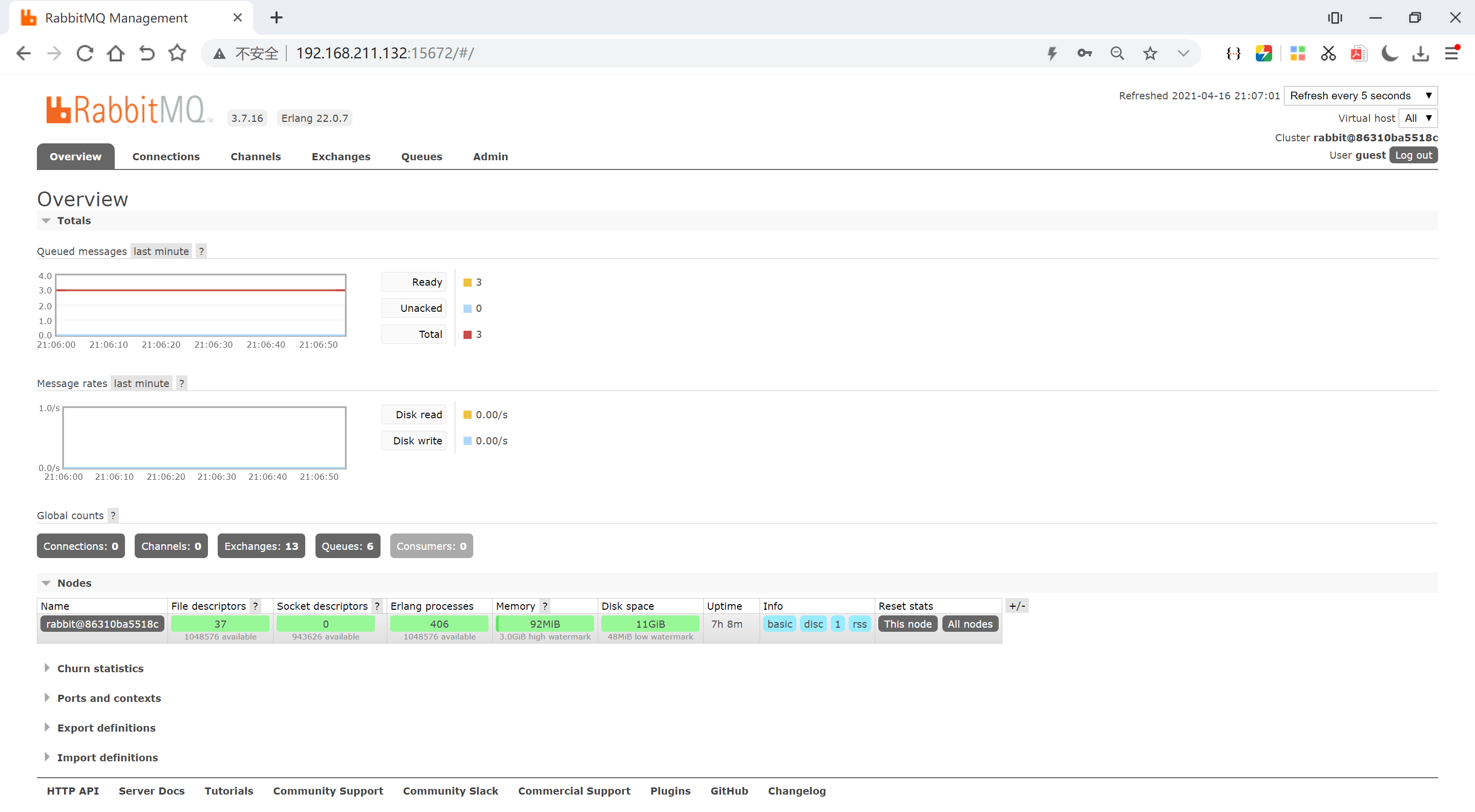
Task: Expand Churn statistics section
Action: [100, 668]
